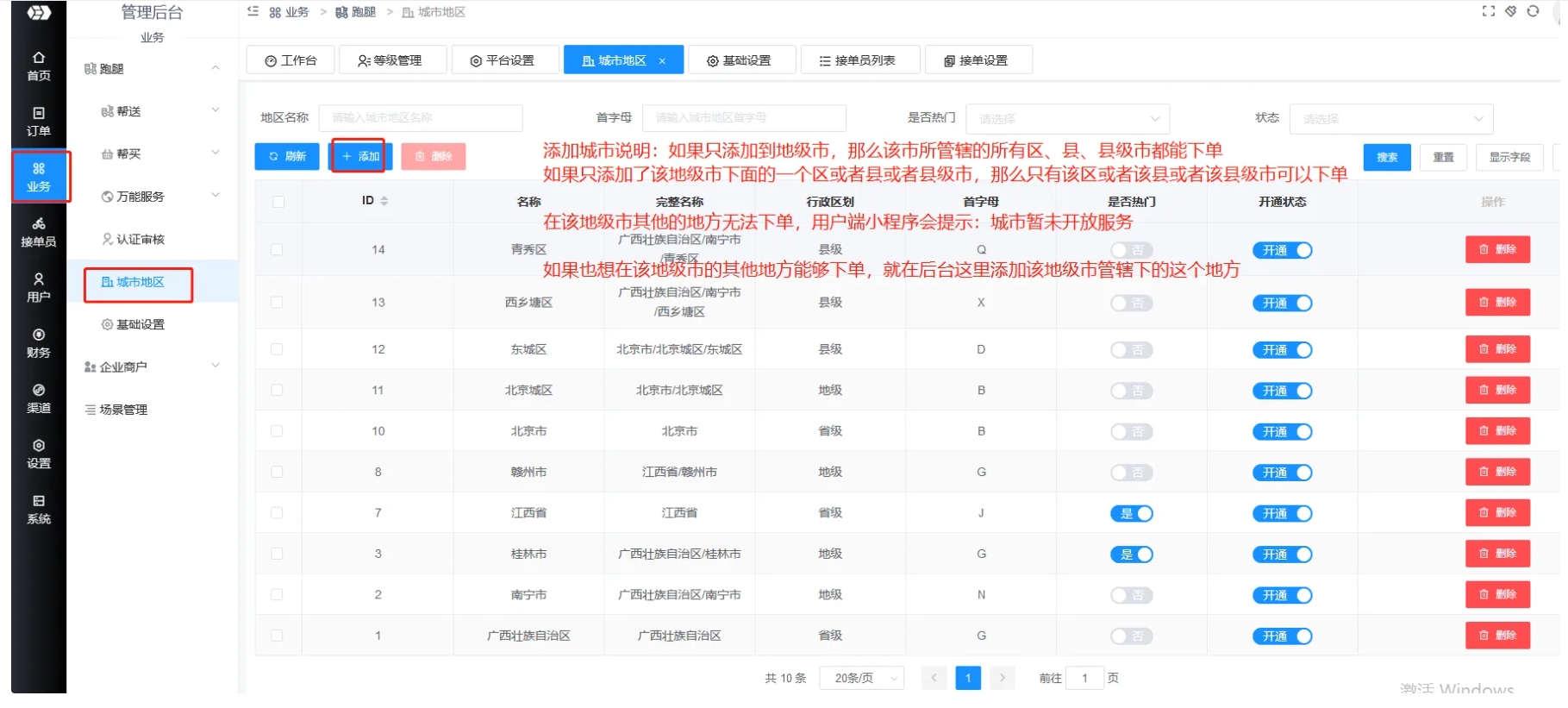Open 认证审核 in the side menu
The image size is (1568, 708).
133,239
